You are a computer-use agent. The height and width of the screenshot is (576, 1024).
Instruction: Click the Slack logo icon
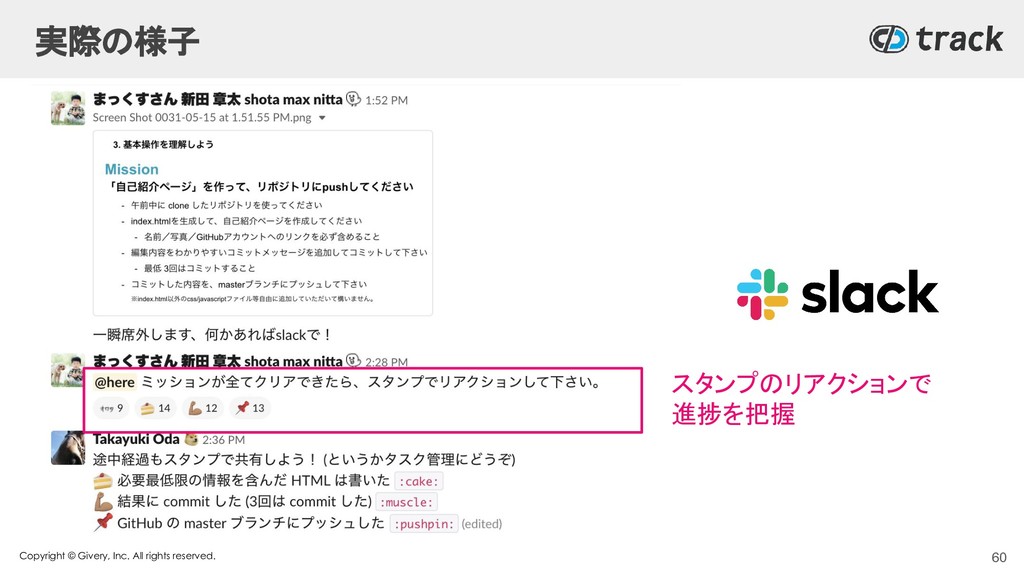tap(762, 295)
